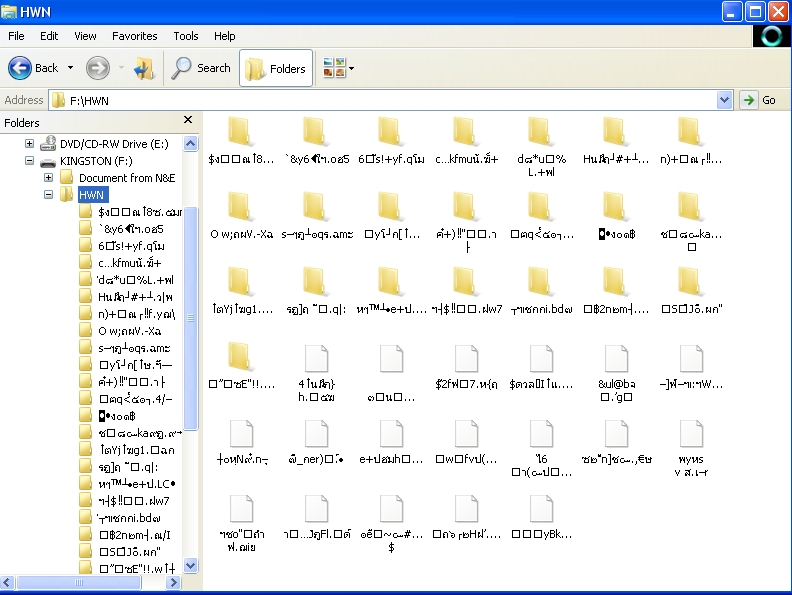Select HWN folder in tree
This screenshot has width=792, height=595.
[x=91, y=195]
